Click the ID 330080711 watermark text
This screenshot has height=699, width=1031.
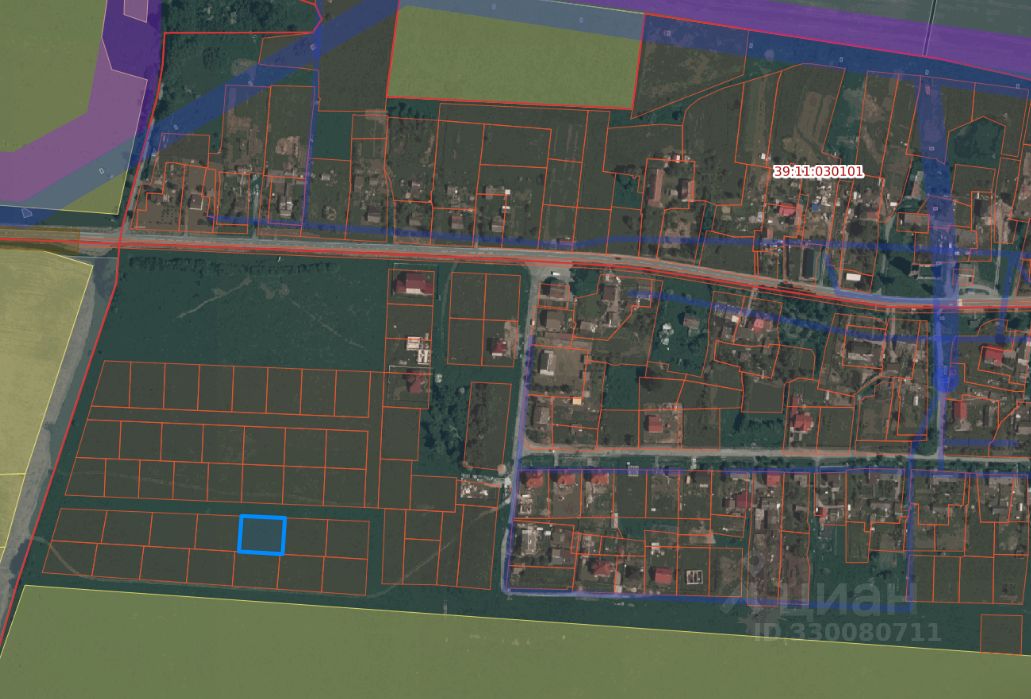pyautogui.click(x=847, y=632)
